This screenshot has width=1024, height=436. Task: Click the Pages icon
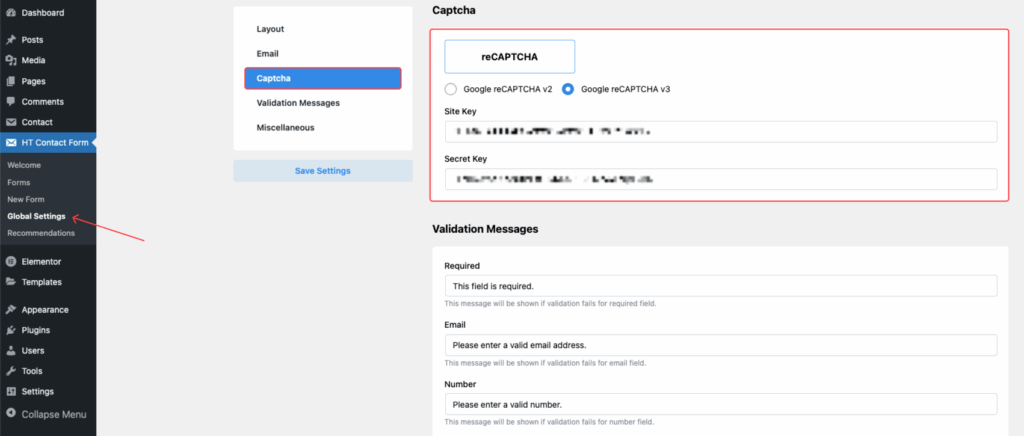tap(11, 81)
